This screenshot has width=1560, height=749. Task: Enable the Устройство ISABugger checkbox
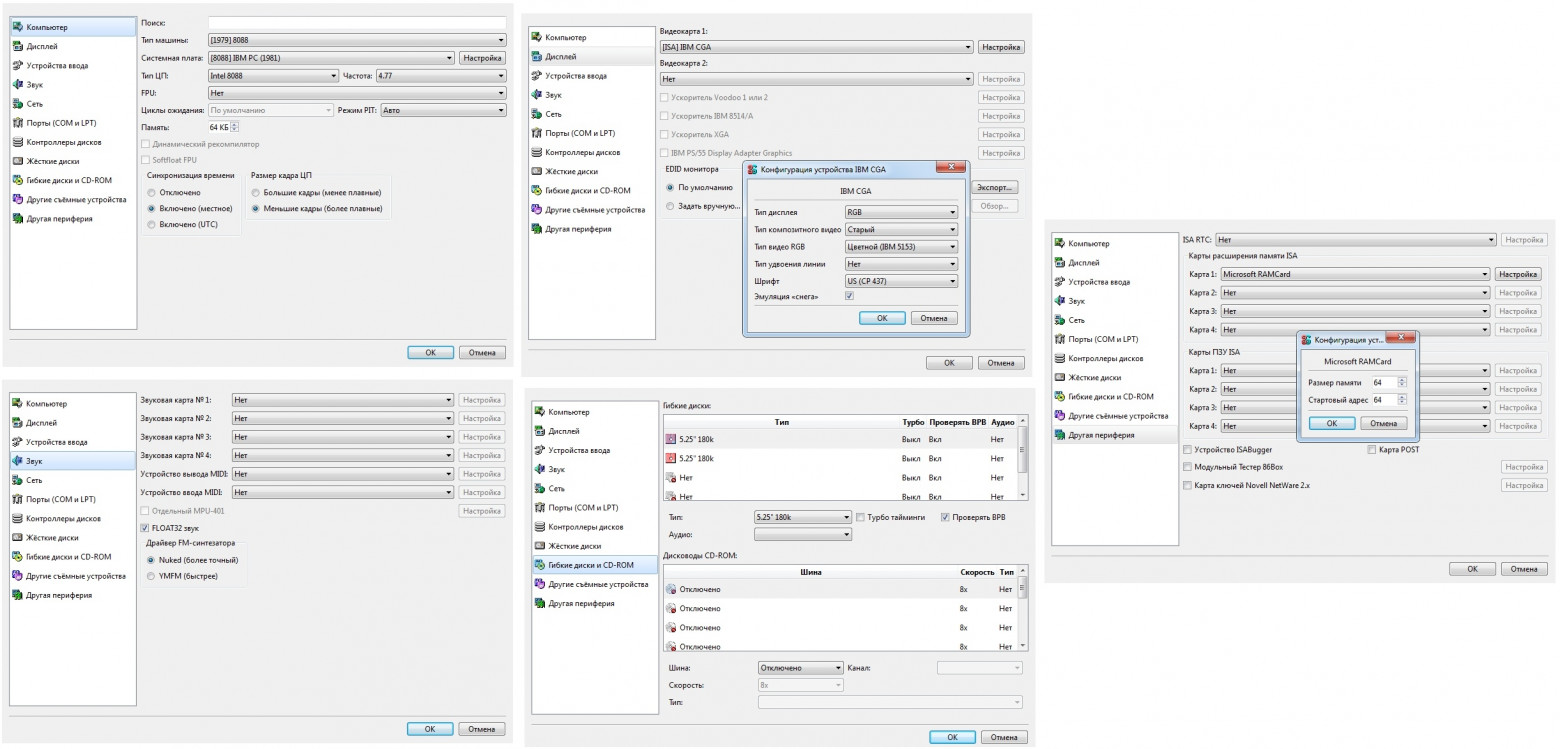1187,450
